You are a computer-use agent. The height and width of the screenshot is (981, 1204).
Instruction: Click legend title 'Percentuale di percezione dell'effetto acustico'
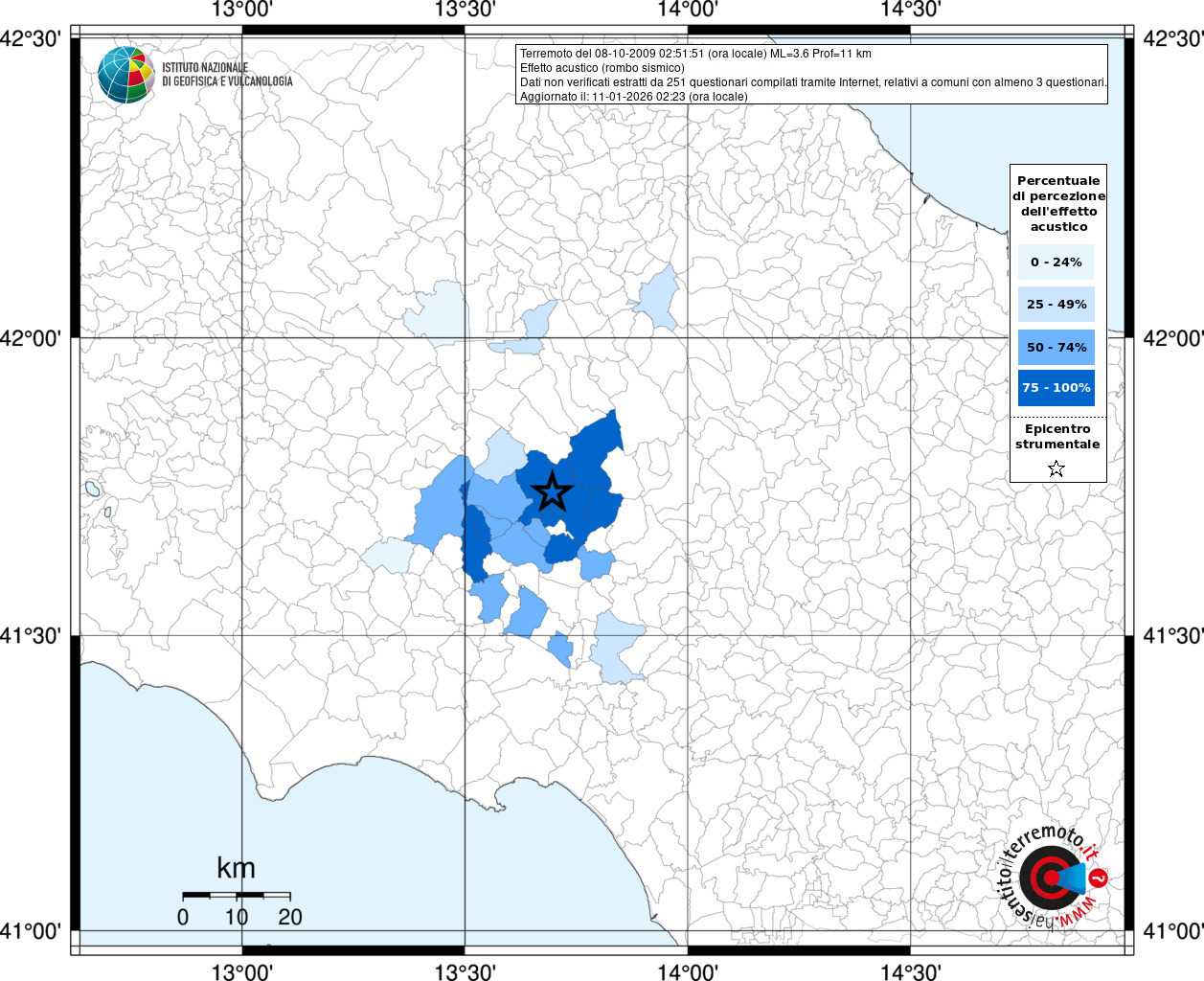pyautogui.click(x=1058, y=203)
